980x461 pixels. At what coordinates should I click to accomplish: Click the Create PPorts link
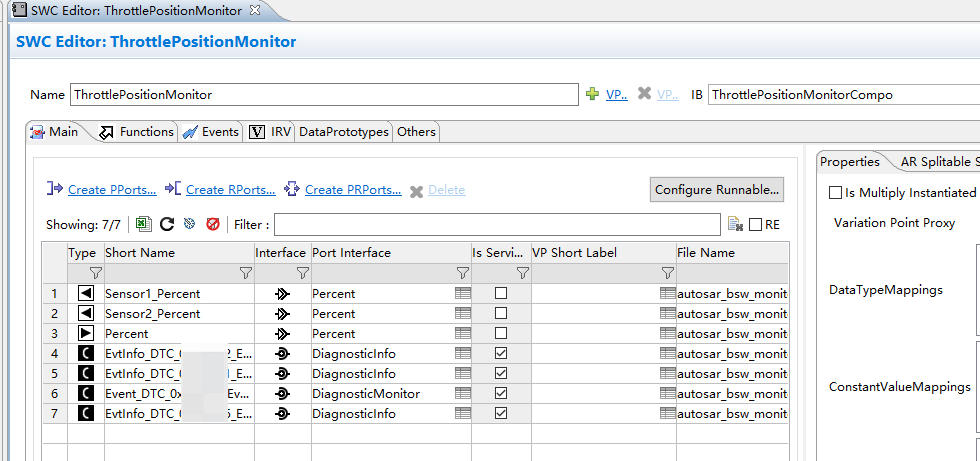pyautogui.click(x=112, y=190)
